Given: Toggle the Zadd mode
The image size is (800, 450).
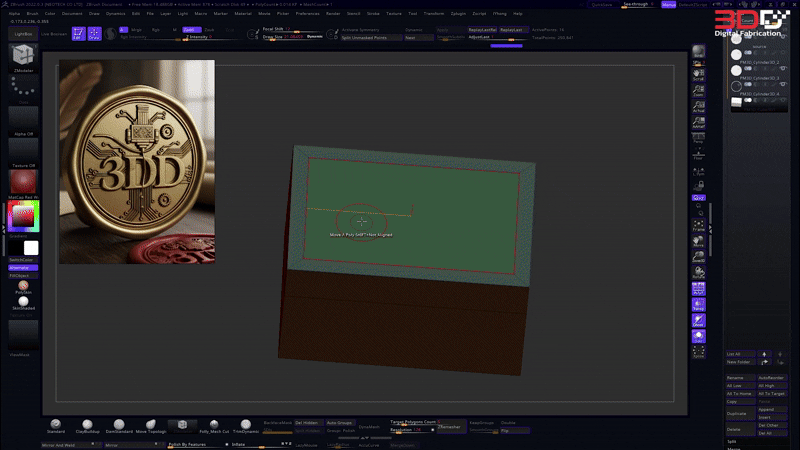Looking at the screenshot, I should click(x=189, y=30).
